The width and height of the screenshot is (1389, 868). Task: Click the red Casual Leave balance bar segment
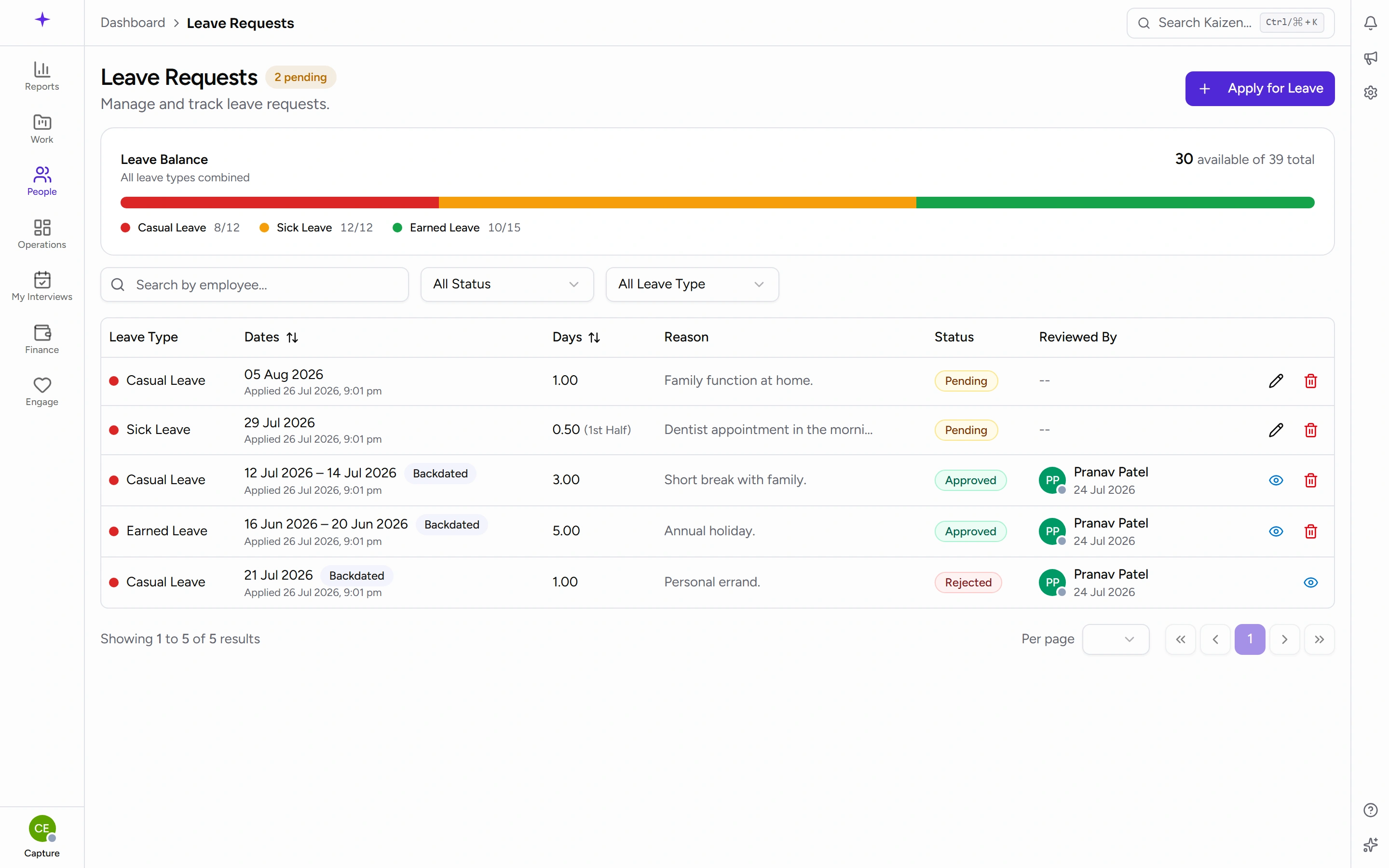point(280,202)
